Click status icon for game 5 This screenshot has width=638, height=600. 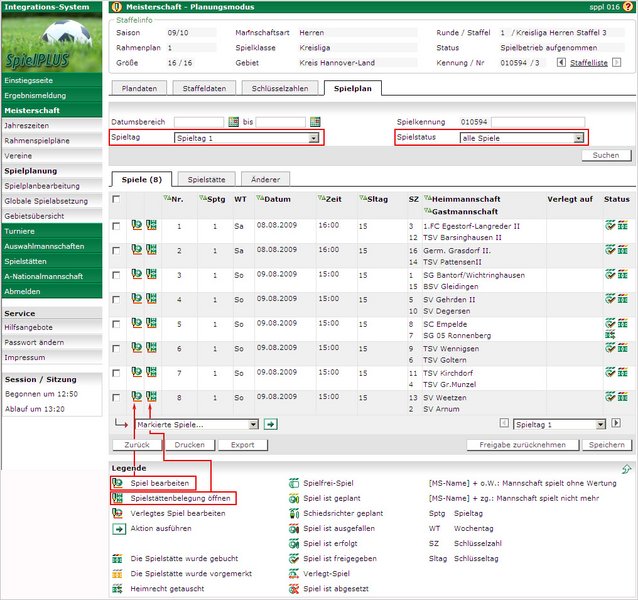click(609, 324)
